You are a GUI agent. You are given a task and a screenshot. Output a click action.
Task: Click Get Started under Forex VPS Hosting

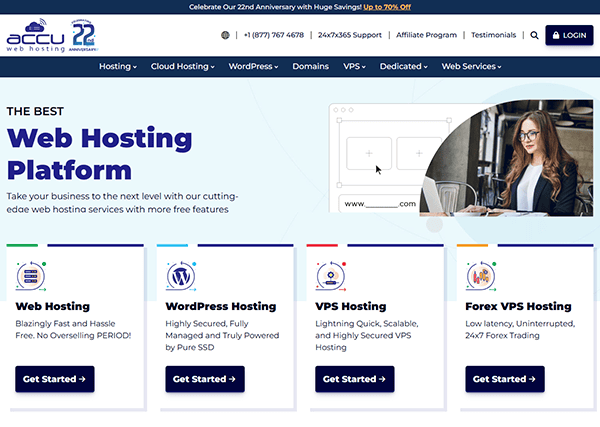coord(505,379)
